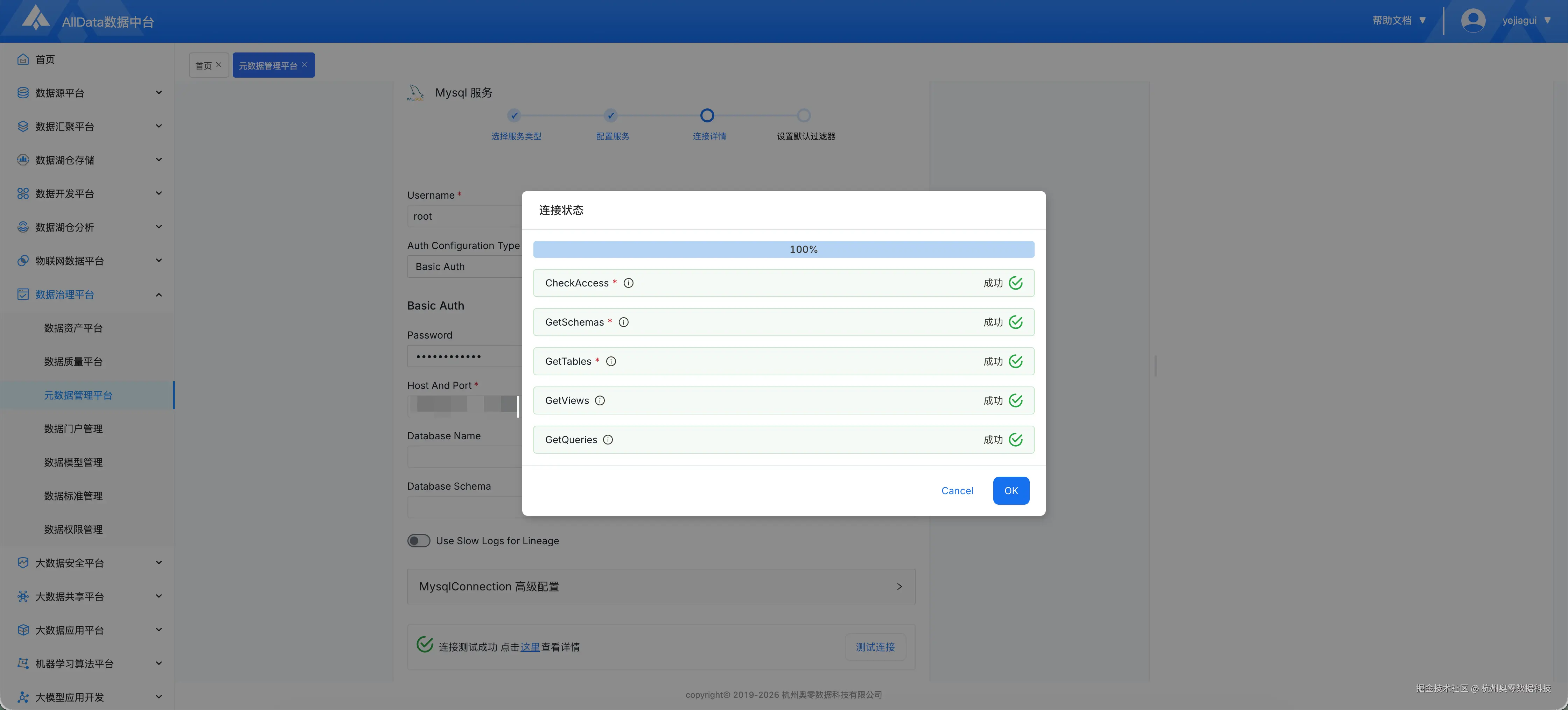Screen dimensions: 1568x710
Task: Open 数据权限管理 submenu item
Action: pos(73,529)
